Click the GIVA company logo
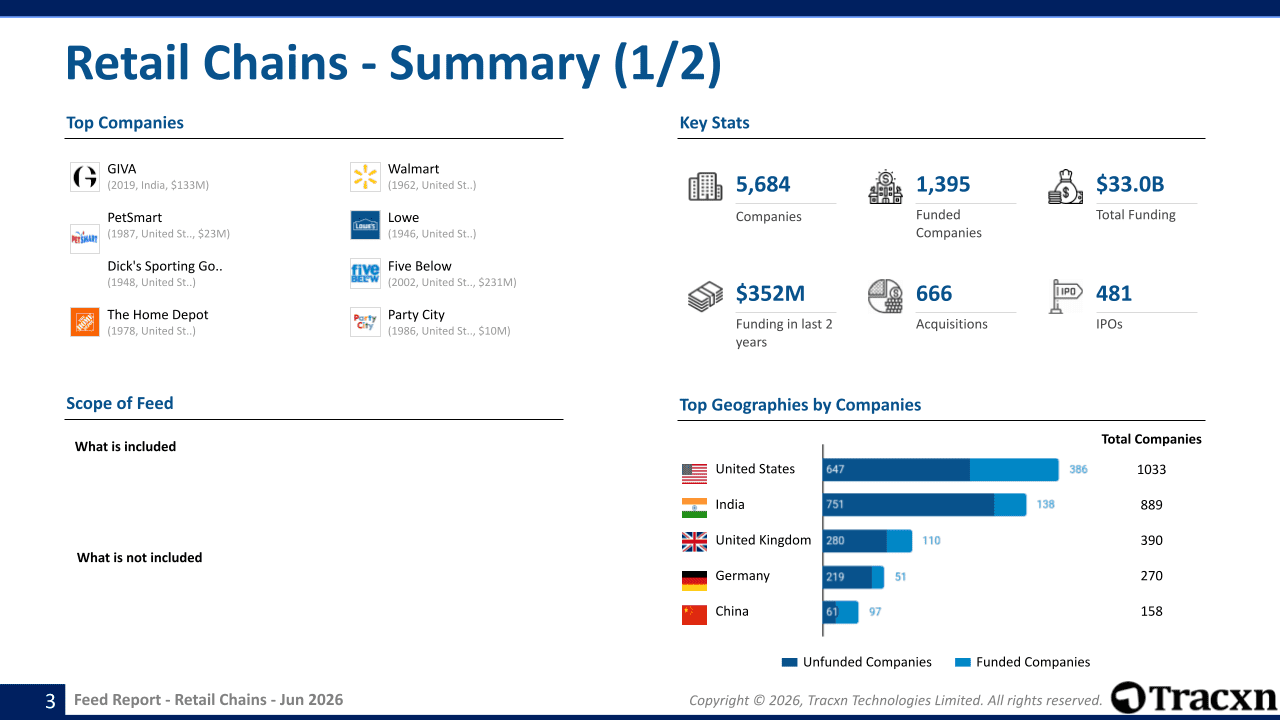Screen dimensions: 1280x720 pos(85,177)
